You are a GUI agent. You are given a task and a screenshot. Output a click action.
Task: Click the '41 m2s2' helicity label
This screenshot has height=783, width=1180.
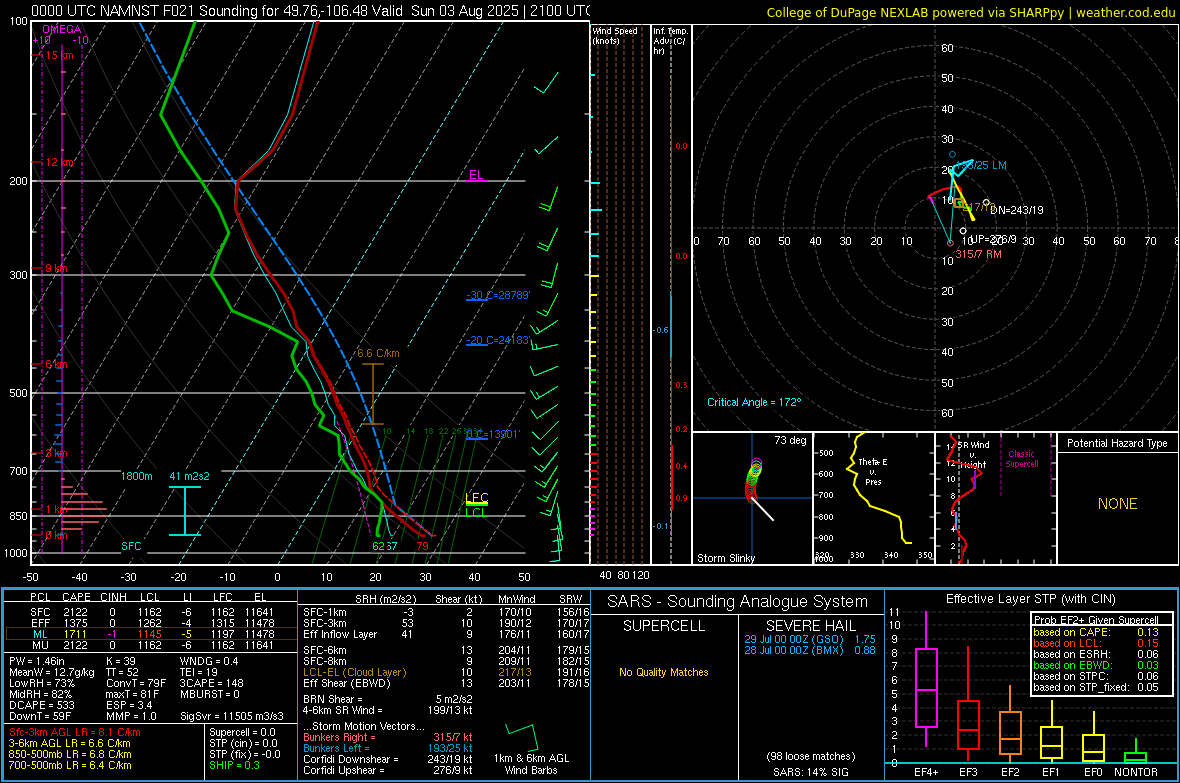(190, 477)
